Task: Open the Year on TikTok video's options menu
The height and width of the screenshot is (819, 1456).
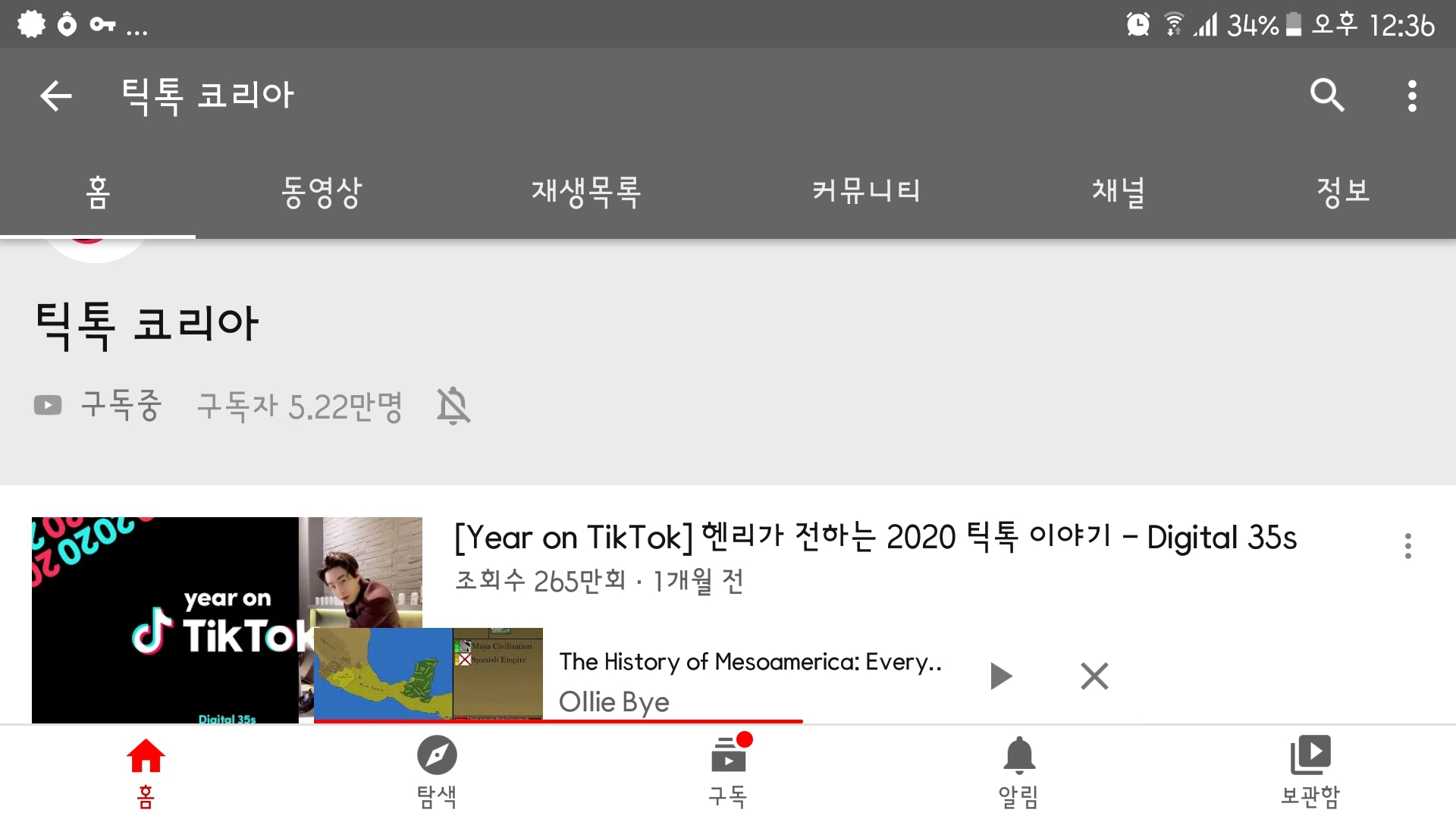Action: click(x=1407, y=546)
